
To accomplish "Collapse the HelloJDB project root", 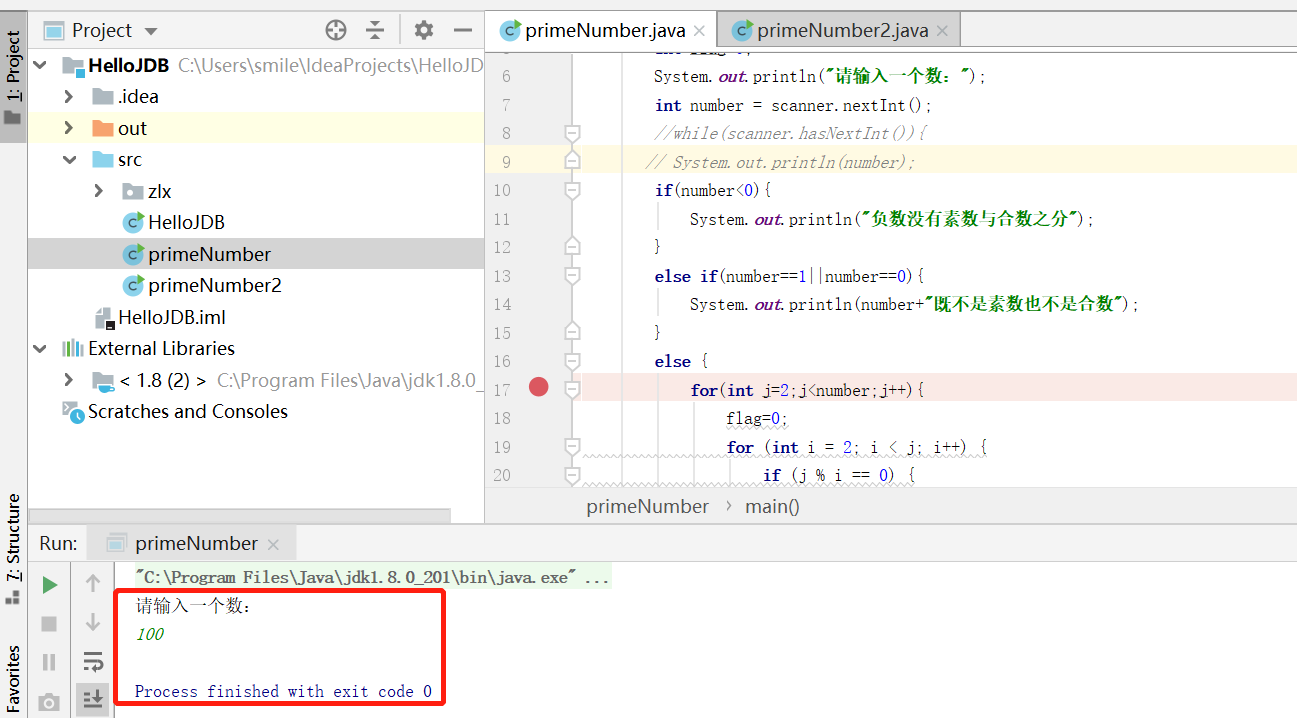I will click(x=40, y=65).
